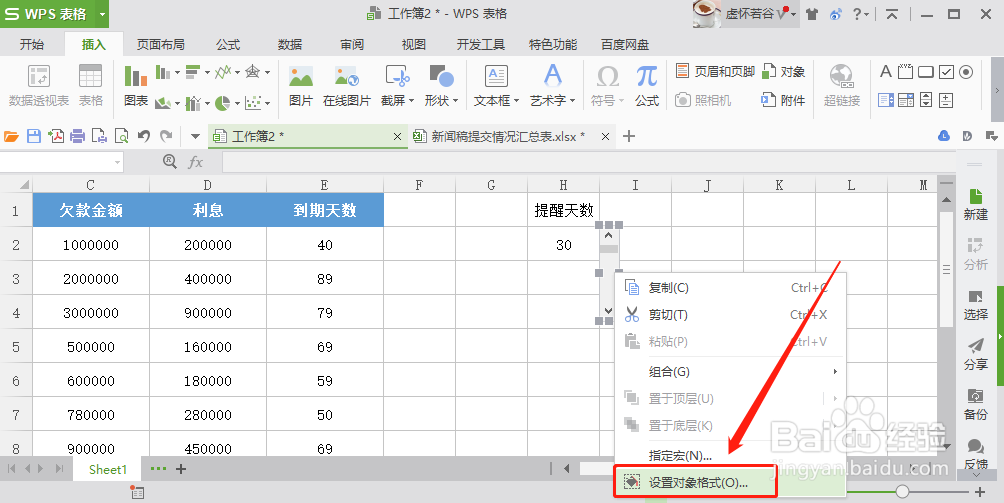Click 备份 backup in the right sidebar
The width and height of the screenshot is (1004, 503).
pos(975,404)
